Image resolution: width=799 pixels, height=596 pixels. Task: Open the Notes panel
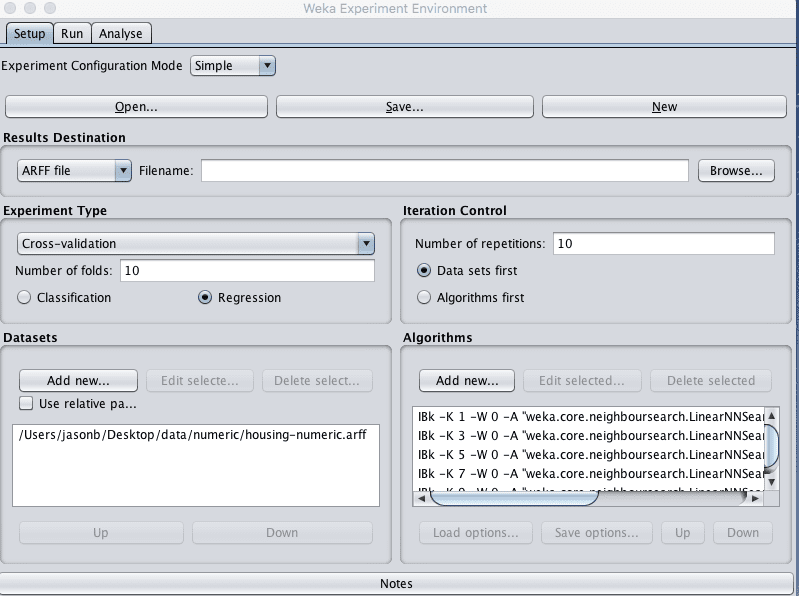pyautogui.click(x=396, y=583)
